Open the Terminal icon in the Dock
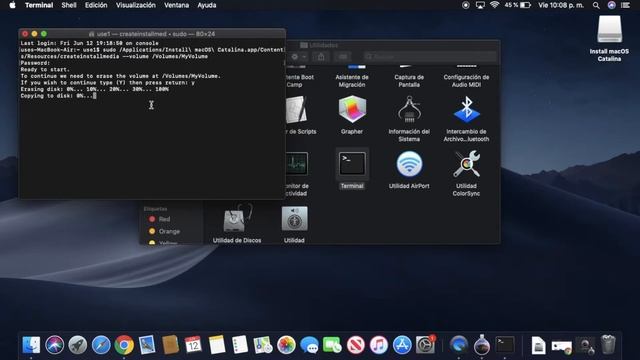 coord(505,345)
